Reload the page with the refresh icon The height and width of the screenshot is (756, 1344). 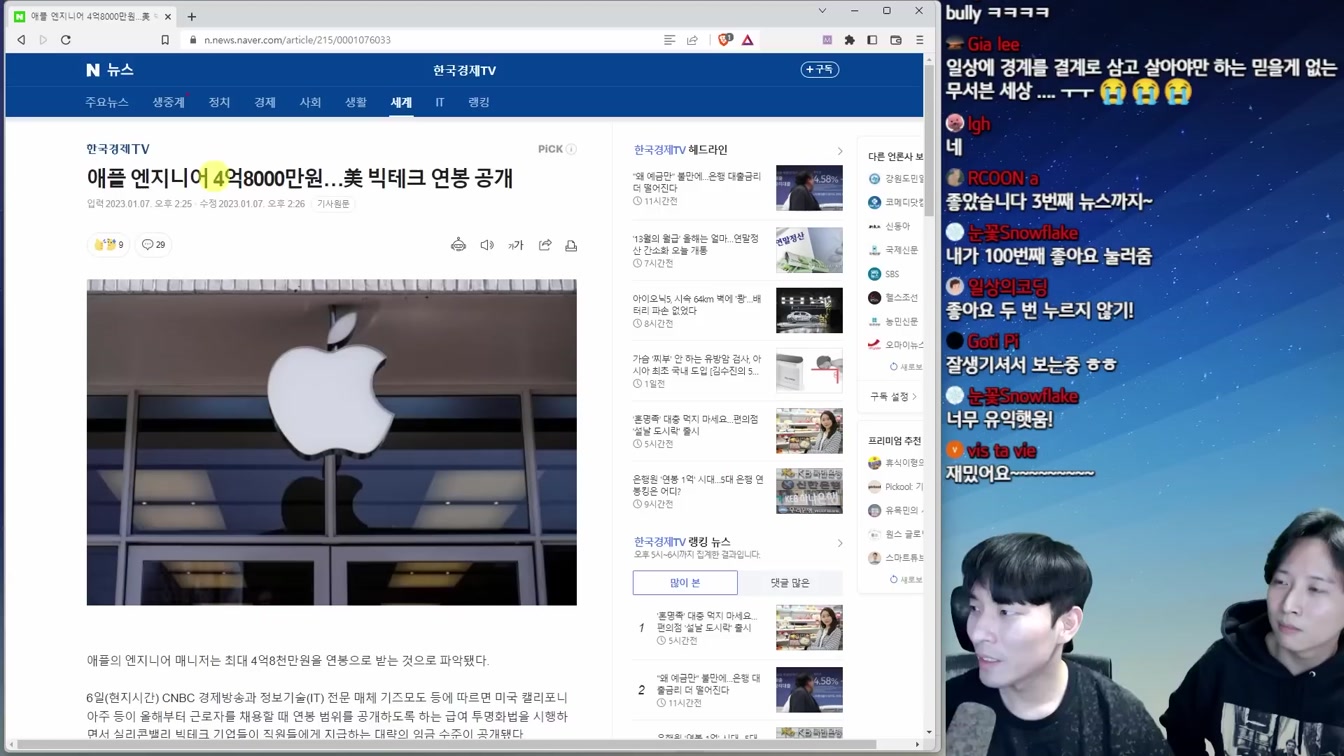[66, 40]
